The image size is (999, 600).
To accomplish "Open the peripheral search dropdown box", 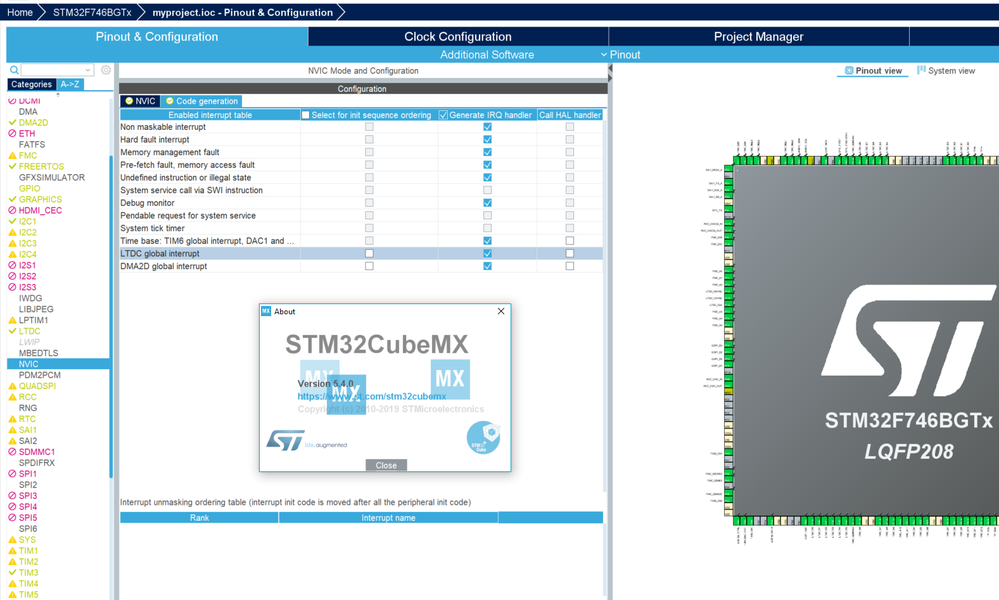I will click(x=57, y=70).
